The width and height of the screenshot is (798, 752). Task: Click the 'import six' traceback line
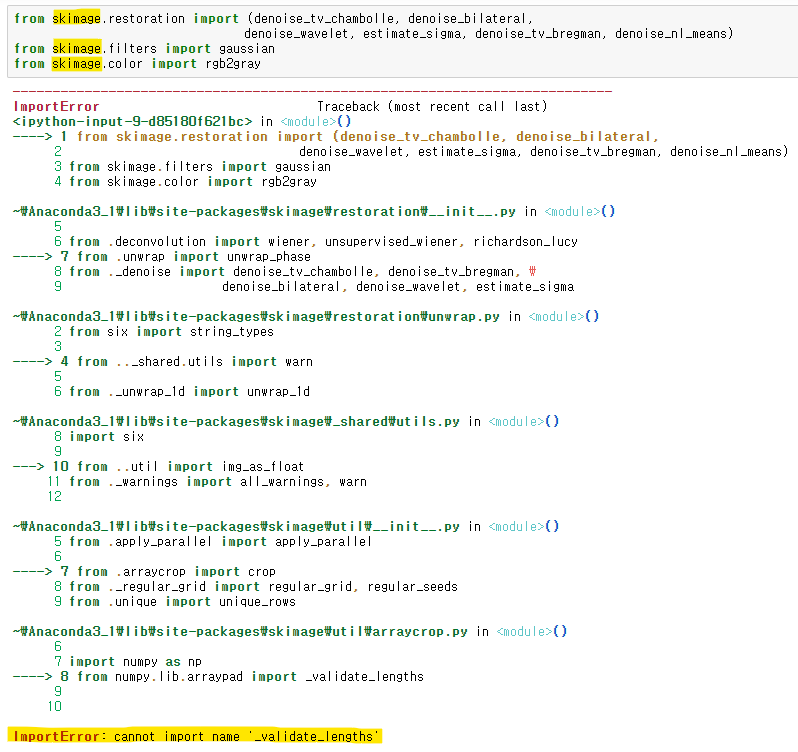tap(106, 437)
